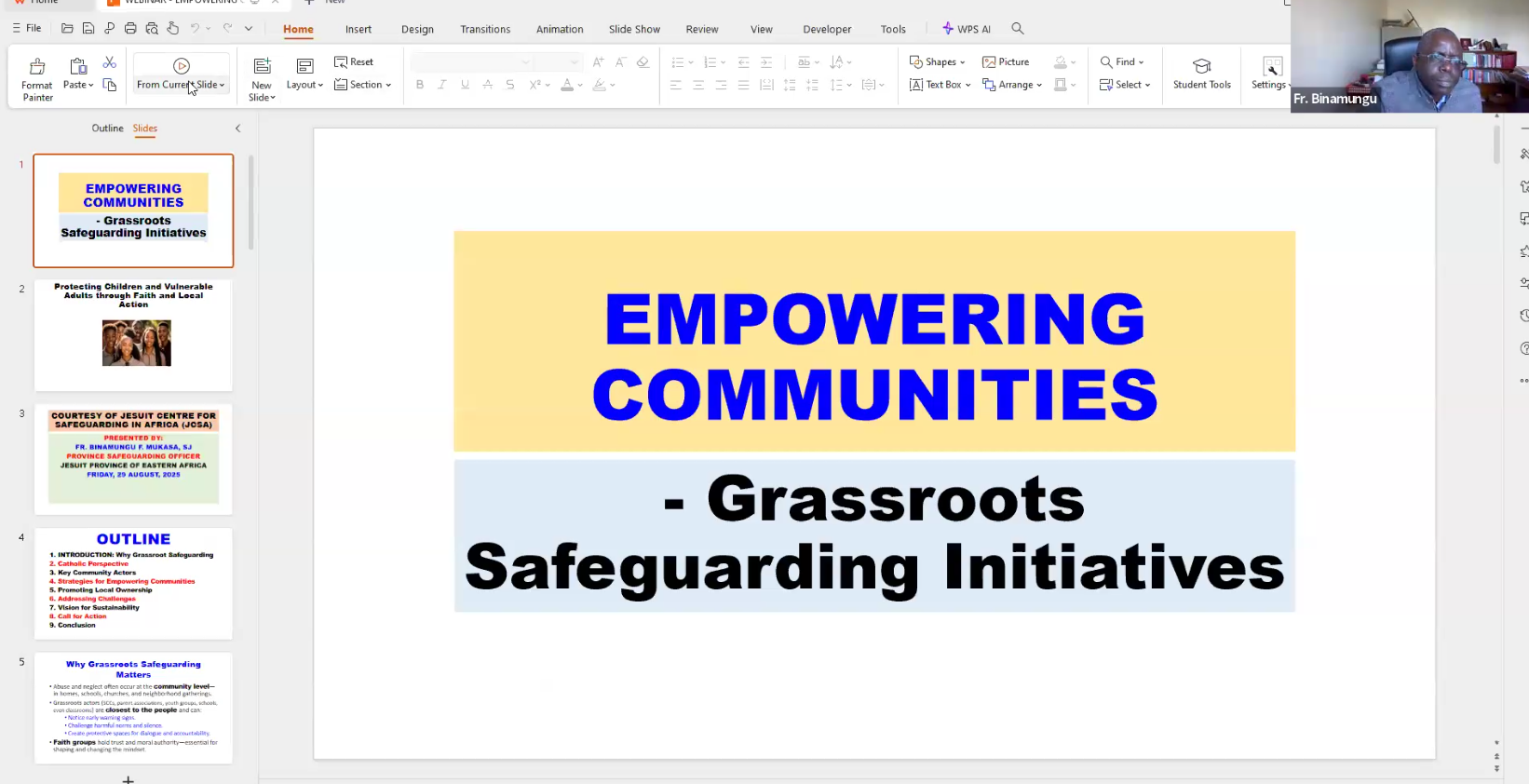This screenshot has width=1529, height=784.
Task: Expand the Section dropdown
Action: point(363,85)
